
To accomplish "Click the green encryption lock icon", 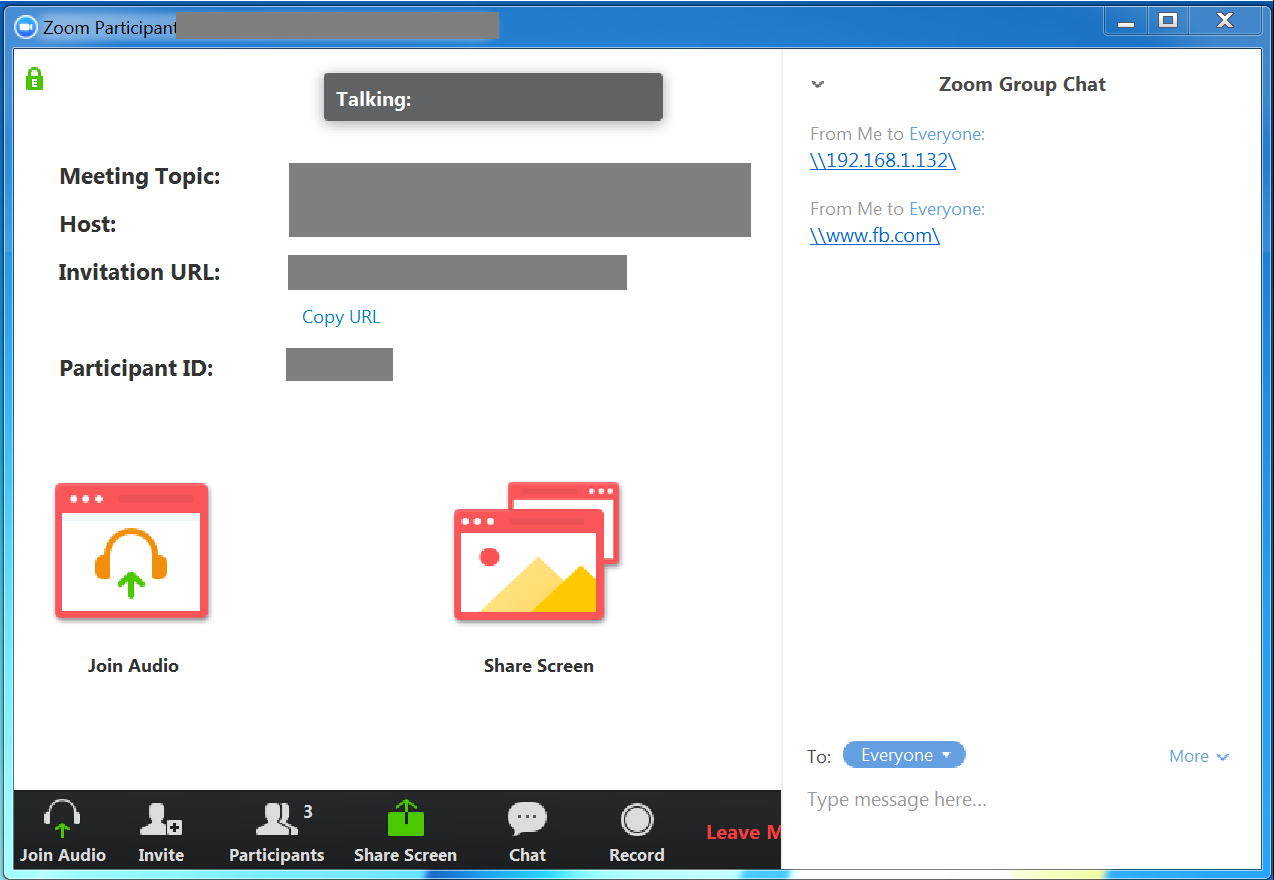I will (x=35, y=79).
